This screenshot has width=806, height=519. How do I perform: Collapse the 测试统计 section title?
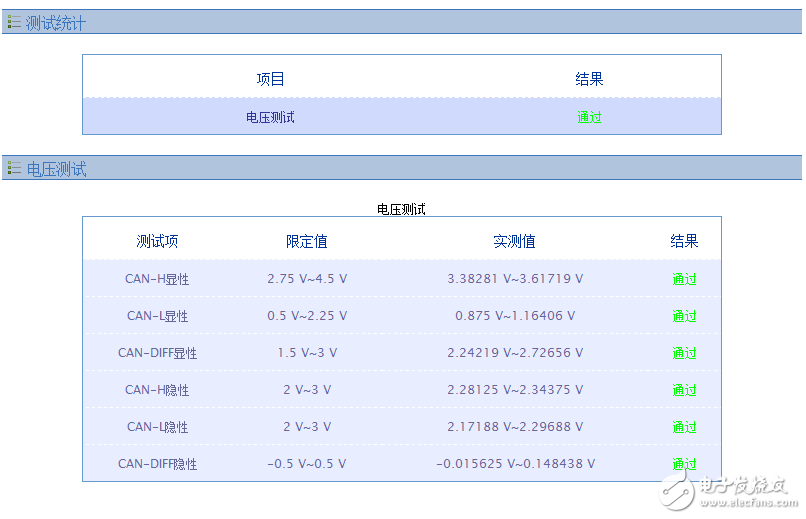[56, 22]
